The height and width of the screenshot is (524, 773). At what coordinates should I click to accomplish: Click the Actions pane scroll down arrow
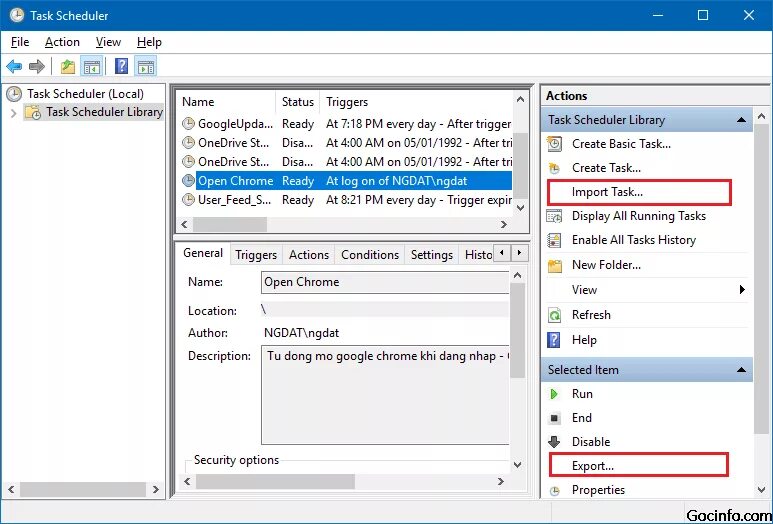point(762,489)
